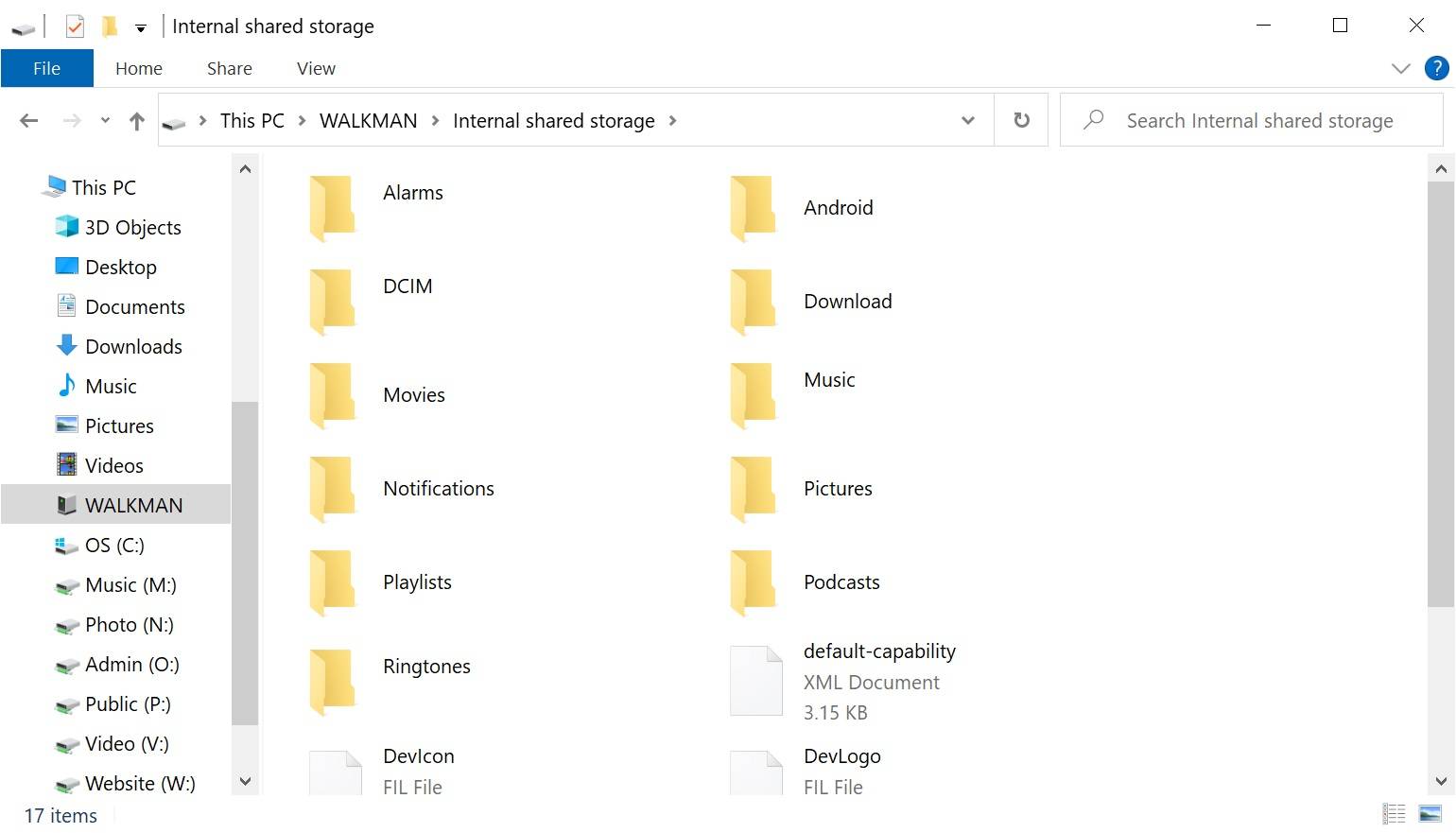Click the file list scroll up arrow
The height and width of the screenshot is (833, 1456).
1440,169
